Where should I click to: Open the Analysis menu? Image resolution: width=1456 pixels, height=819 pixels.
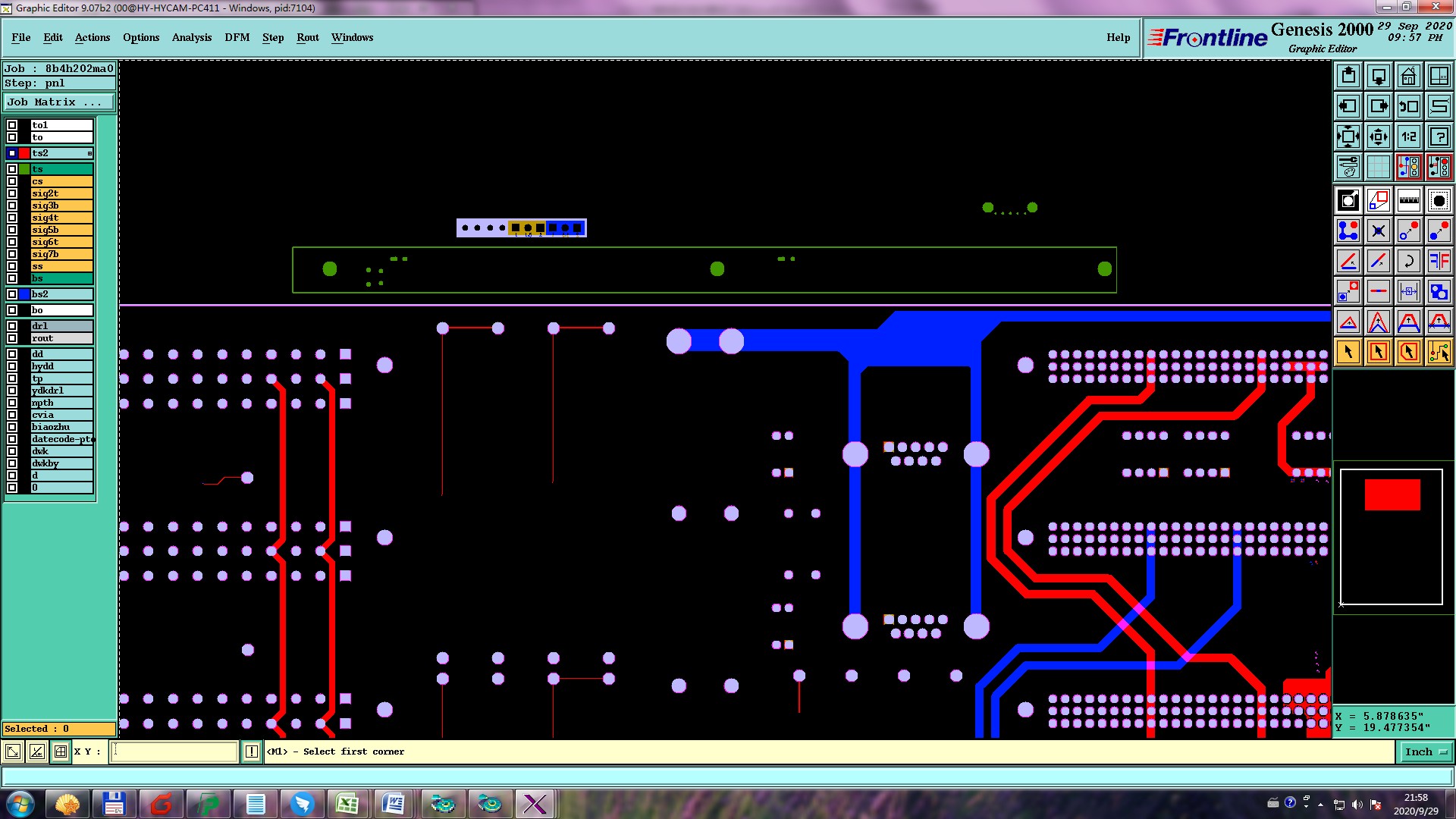(x=191, y=37)
